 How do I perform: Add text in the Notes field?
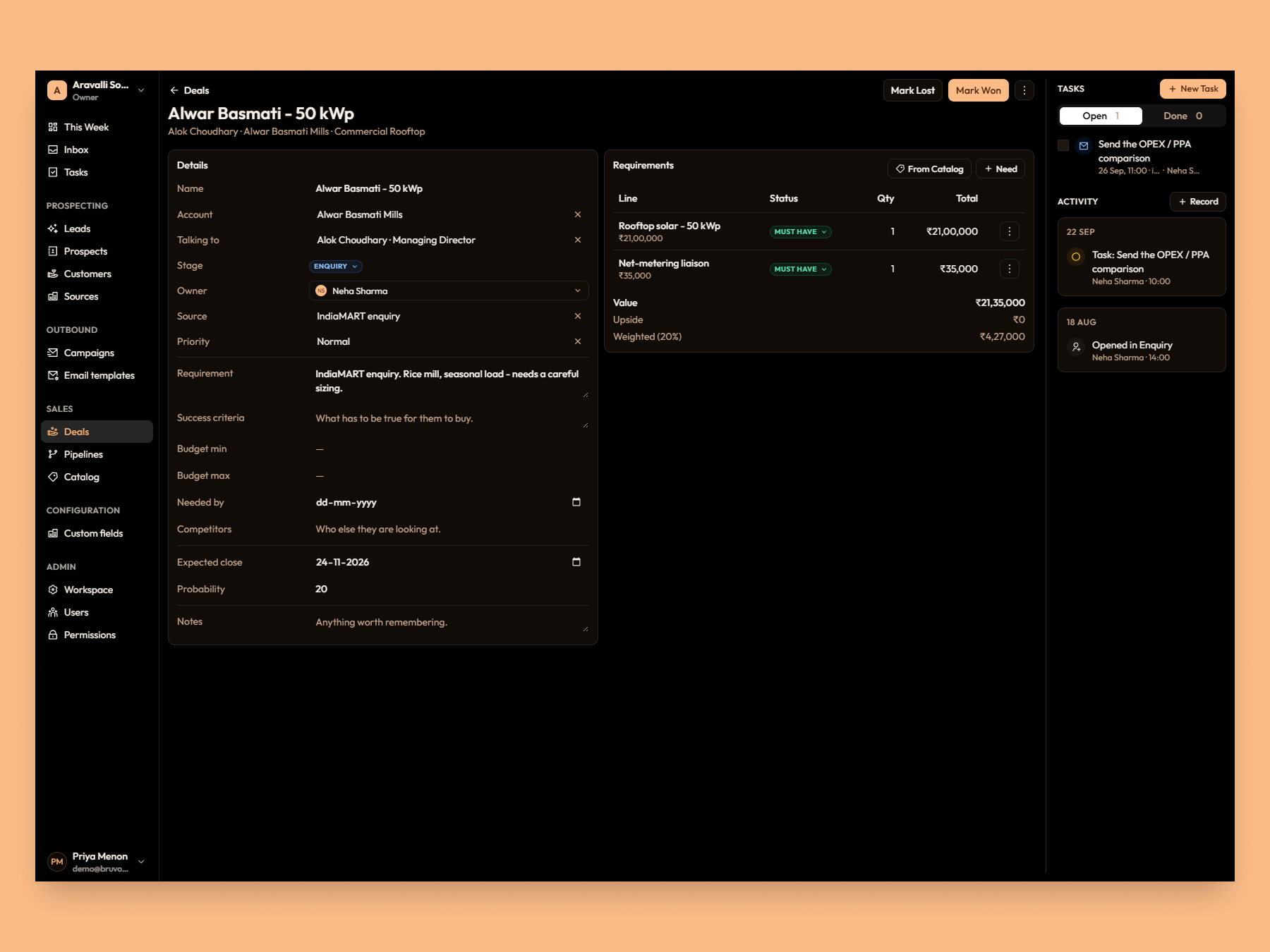(x=449, y=623)
